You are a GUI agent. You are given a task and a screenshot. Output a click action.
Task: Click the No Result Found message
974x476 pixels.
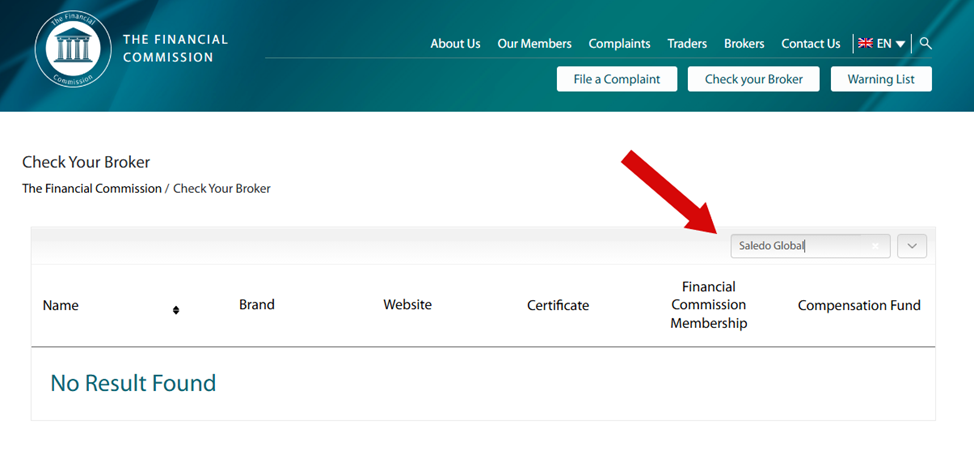[x=133, y=383]
